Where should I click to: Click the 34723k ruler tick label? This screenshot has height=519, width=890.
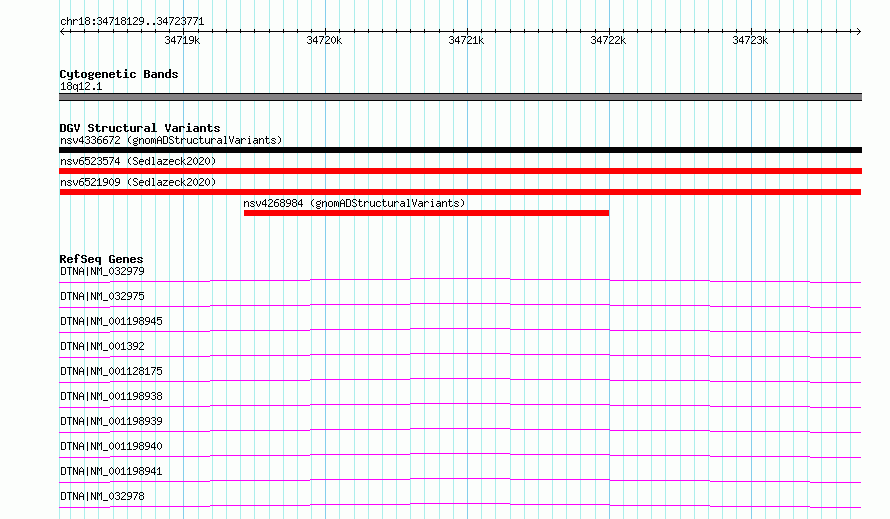point(750,40)
